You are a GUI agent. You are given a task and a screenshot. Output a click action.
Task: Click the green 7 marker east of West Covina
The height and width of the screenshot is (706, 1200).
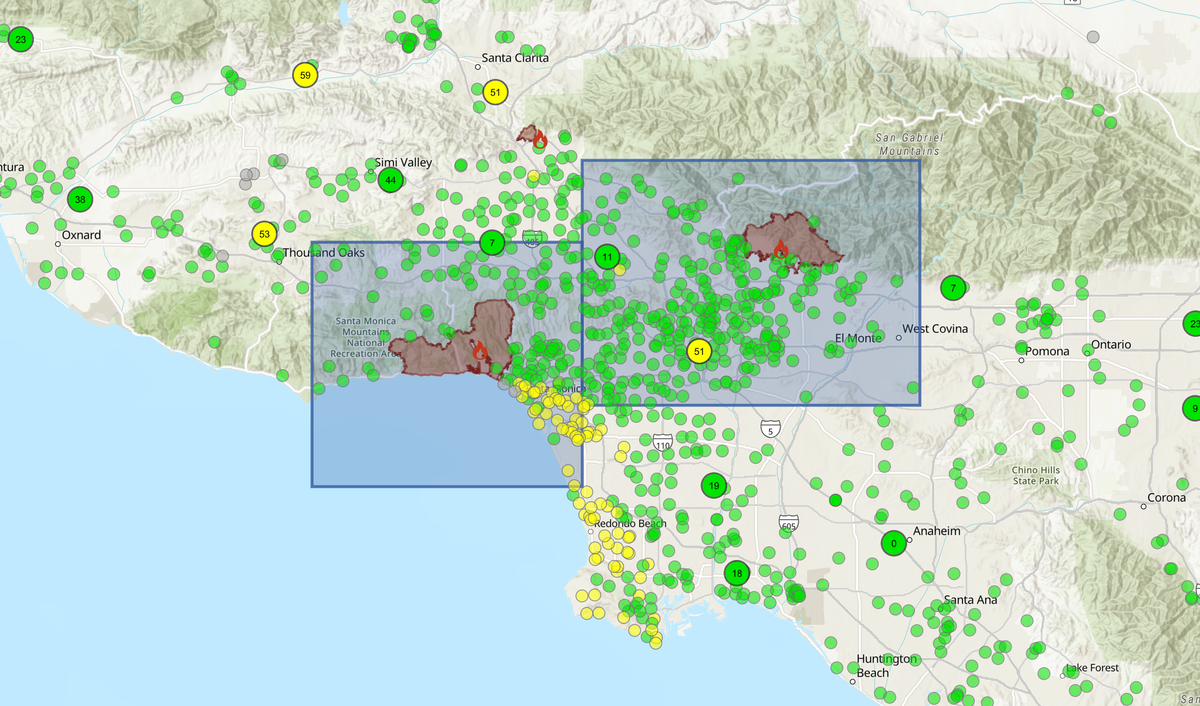pos(953,289)
